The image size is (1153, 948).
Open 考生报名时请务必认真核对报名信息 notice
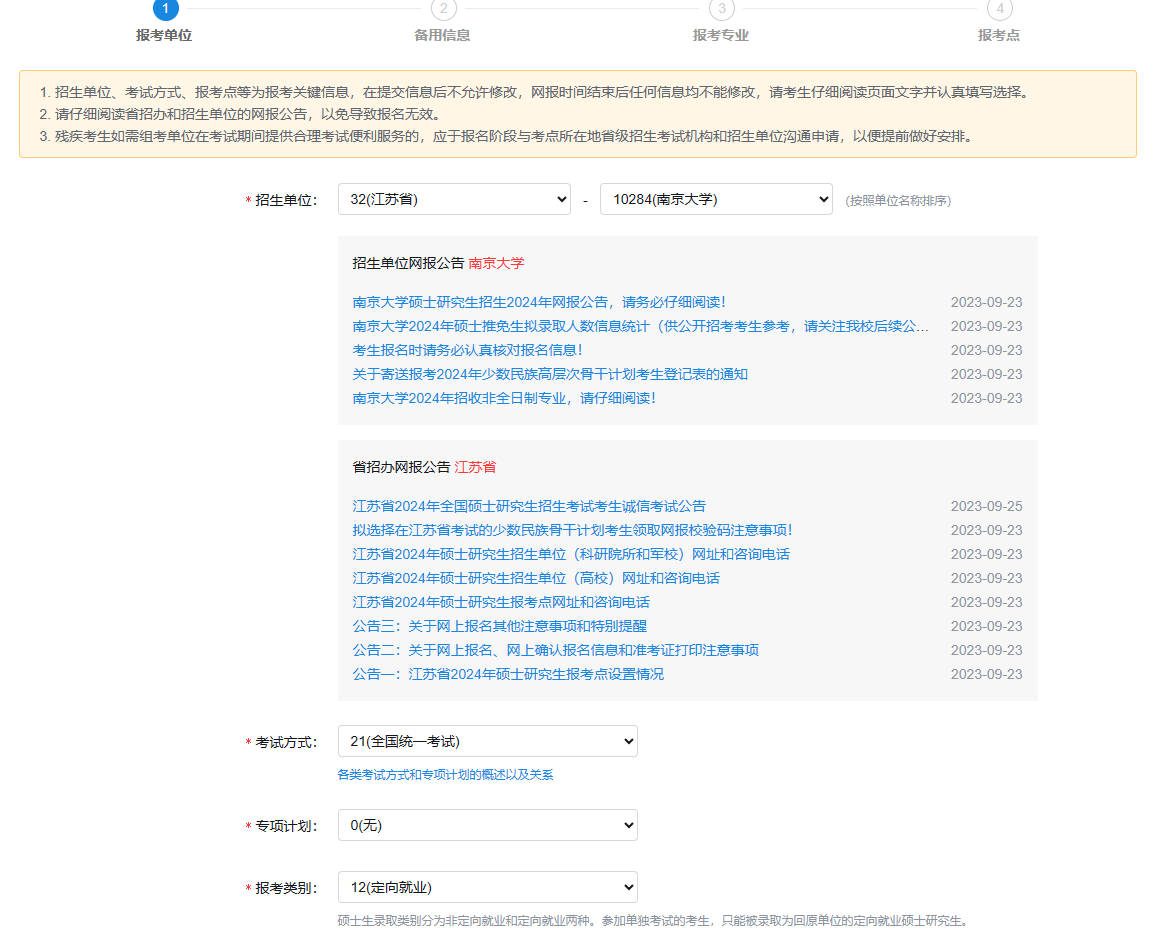pos(467,350)
